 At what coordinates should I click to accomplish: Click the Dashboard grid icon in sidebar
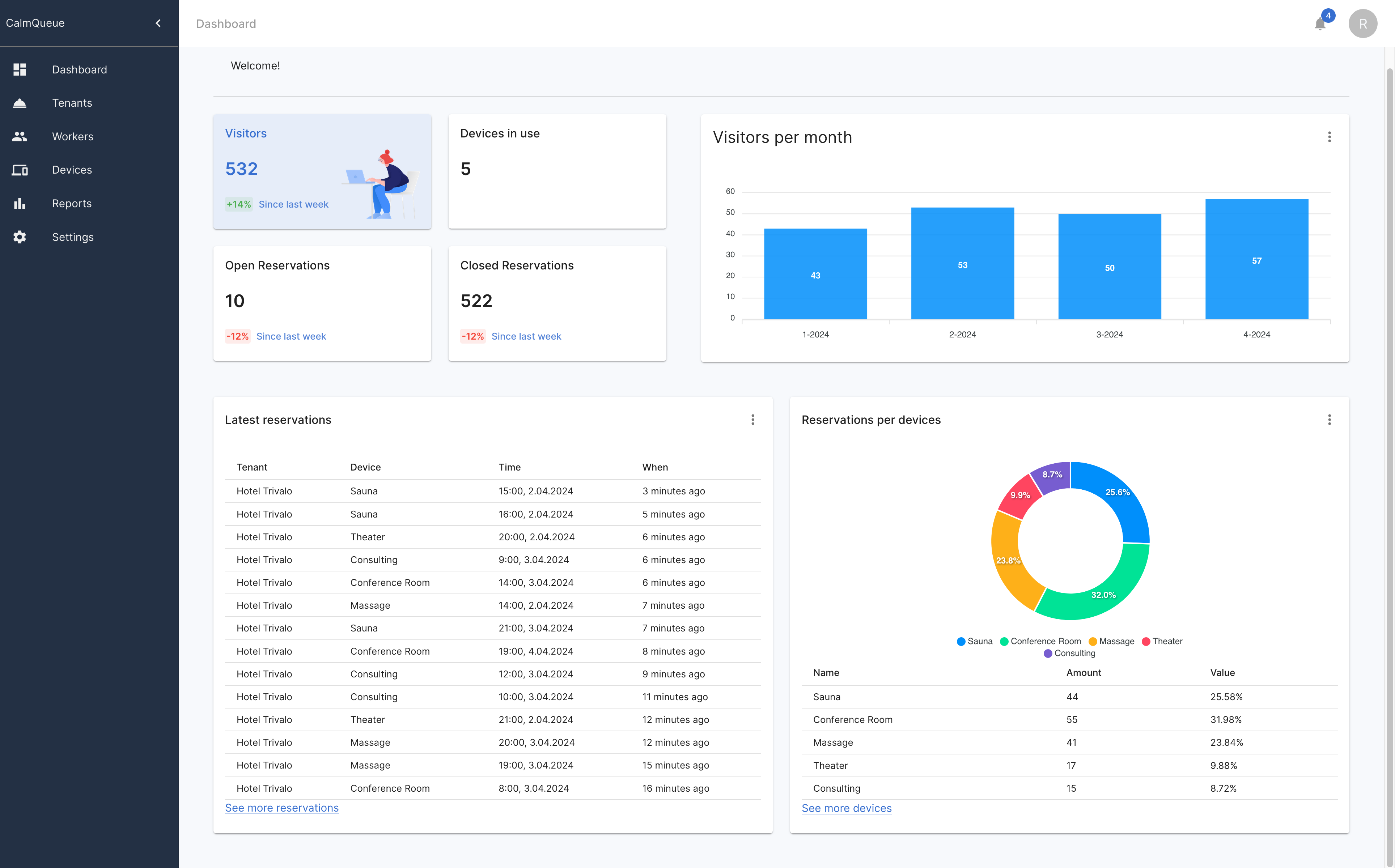(x=20, y=69)
